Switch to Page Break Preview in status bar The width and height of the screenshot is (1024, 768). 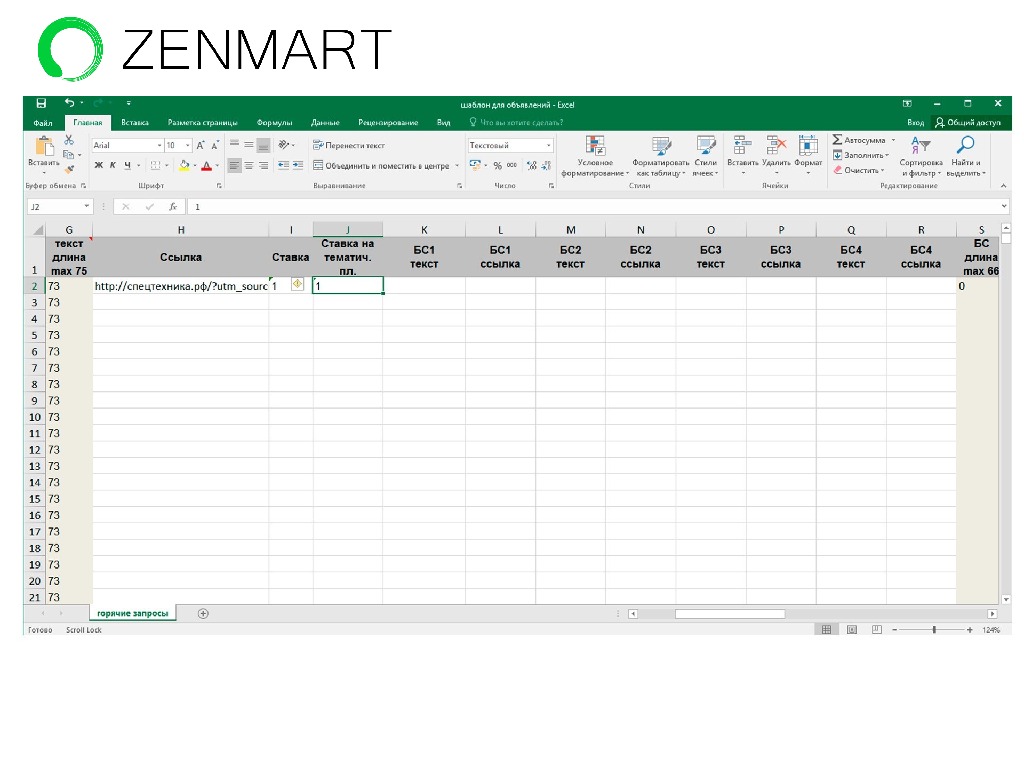(x=876, y=630)
